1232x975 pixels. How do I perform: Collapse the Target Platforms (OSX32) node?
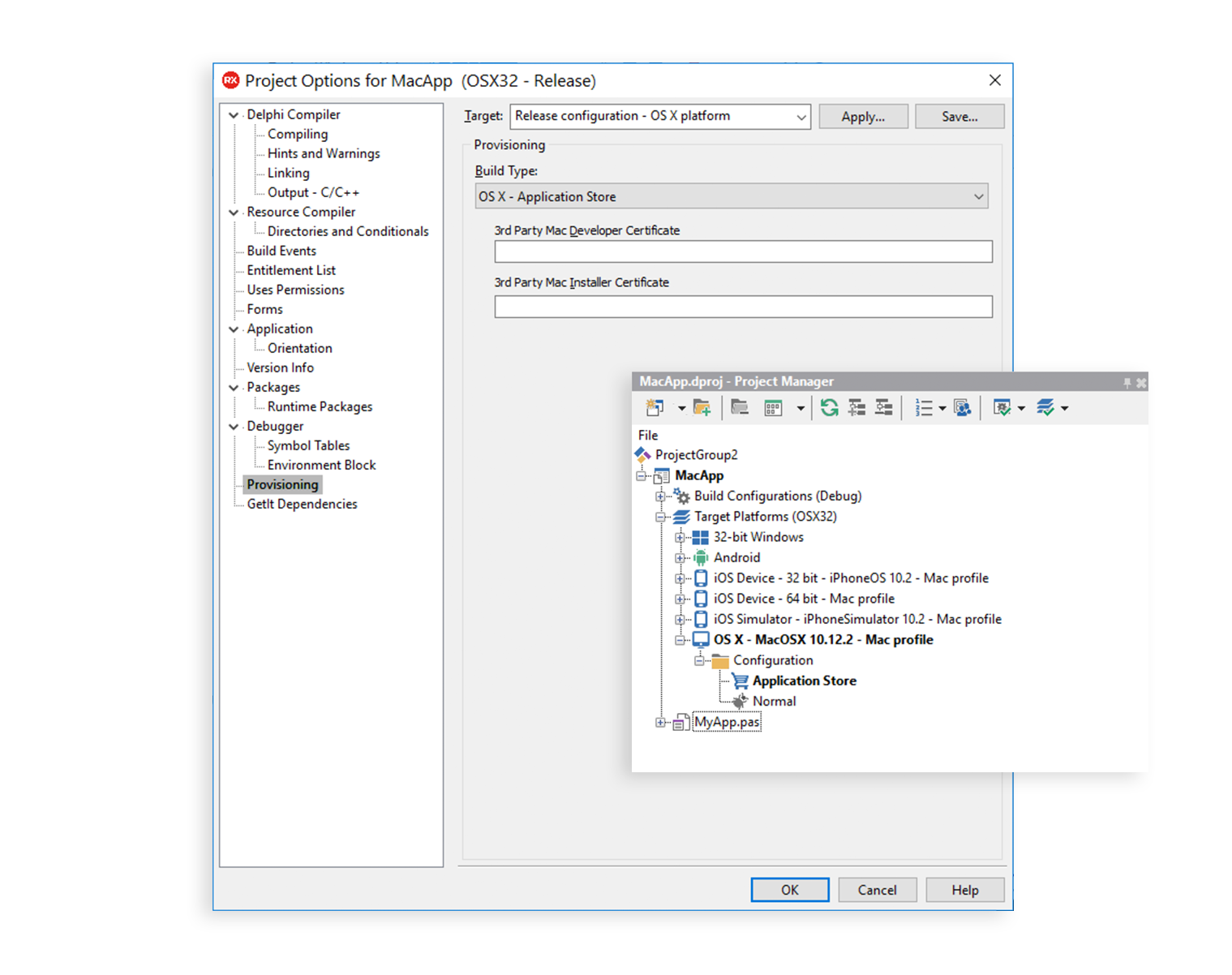point(661,517)
